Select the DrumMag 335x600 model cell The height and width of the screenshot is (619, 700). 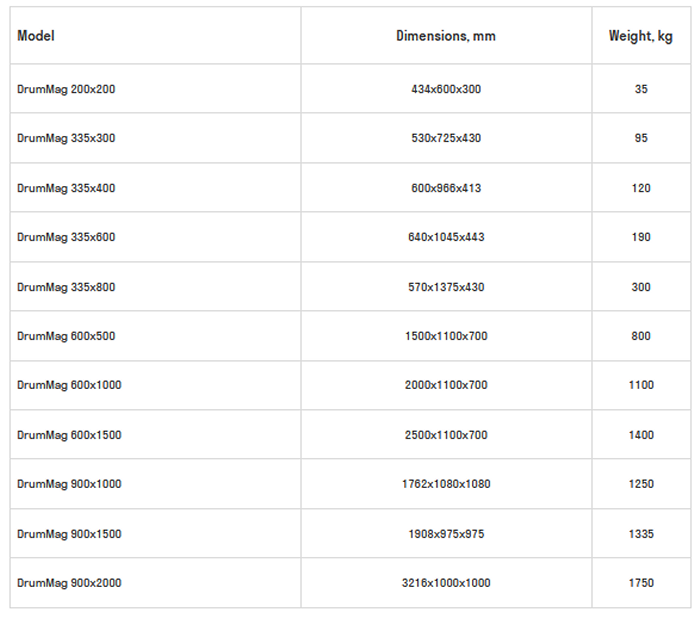[66, 237]
